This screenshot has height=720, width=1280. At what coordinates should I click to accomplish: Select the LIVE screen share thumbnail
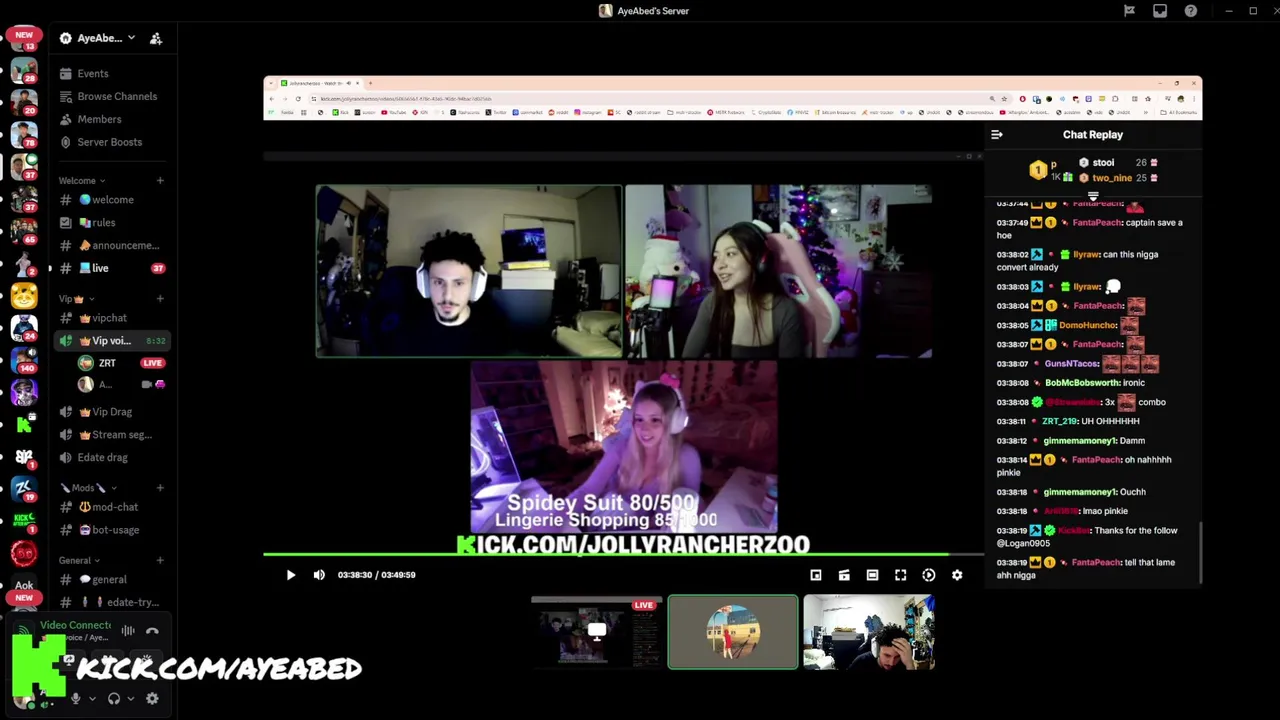coord(596,632)
